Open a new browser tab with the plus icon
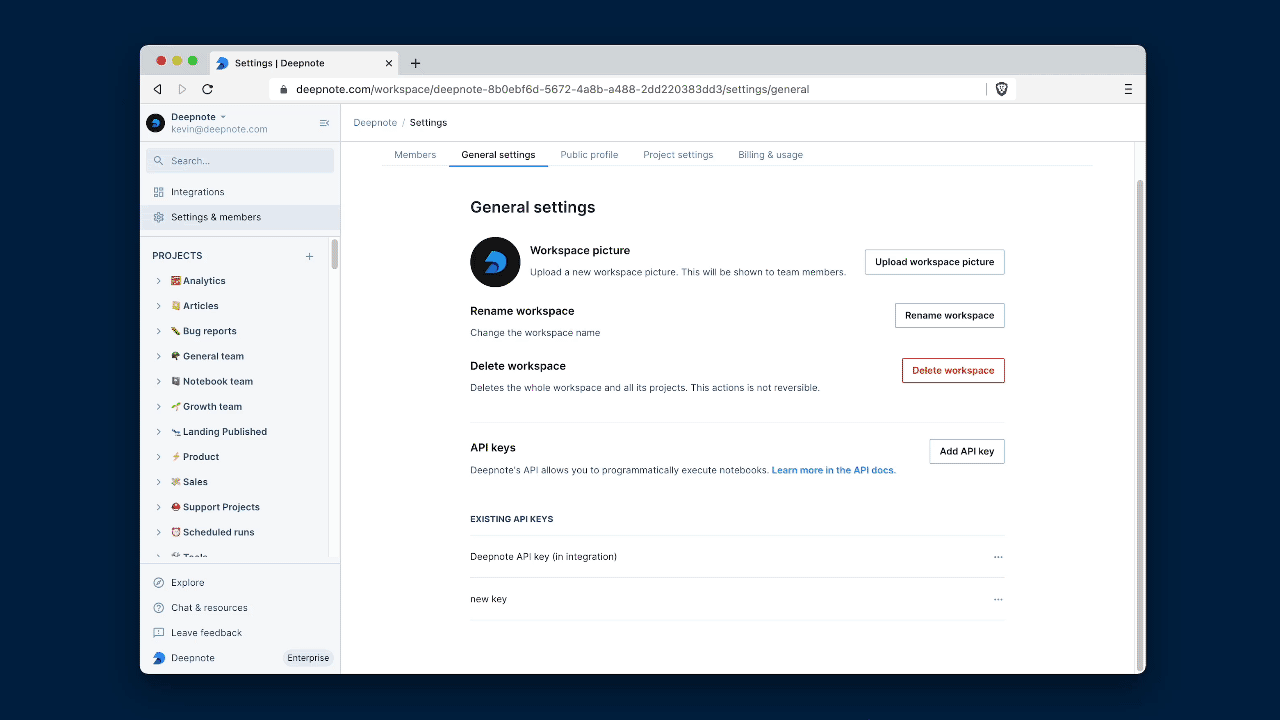This screenshot has height=720, width=1280. tap(416, 63)
